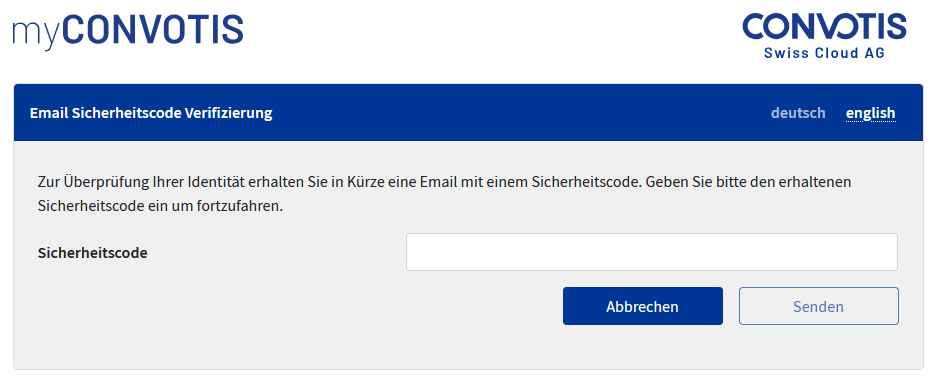Click the large CONVOTIS wordmark at top right
936x391 pixels.
tap(824, 27)
